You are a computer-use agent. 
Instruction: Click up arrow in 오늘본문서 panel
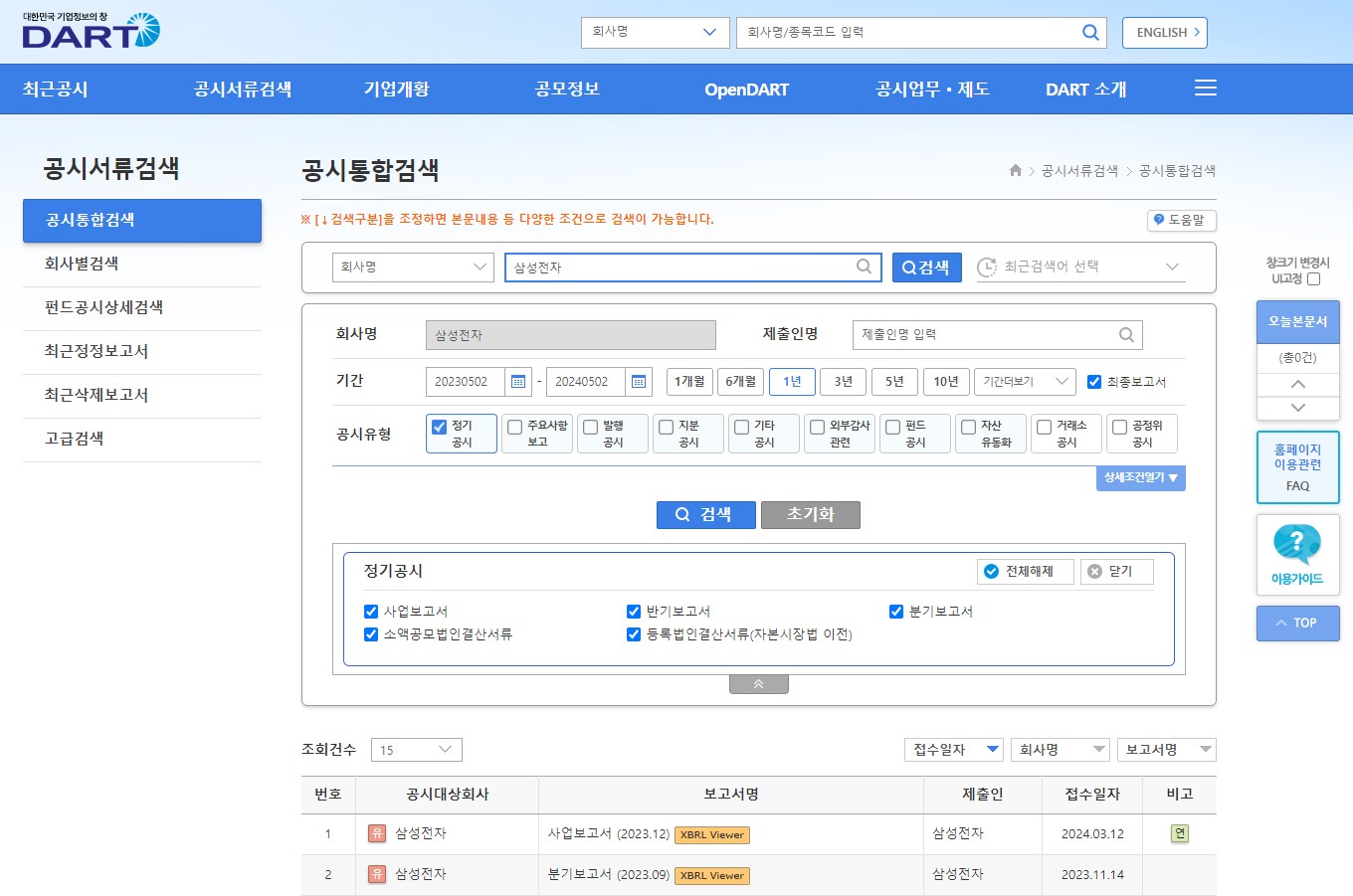(x=1298, y=384)
